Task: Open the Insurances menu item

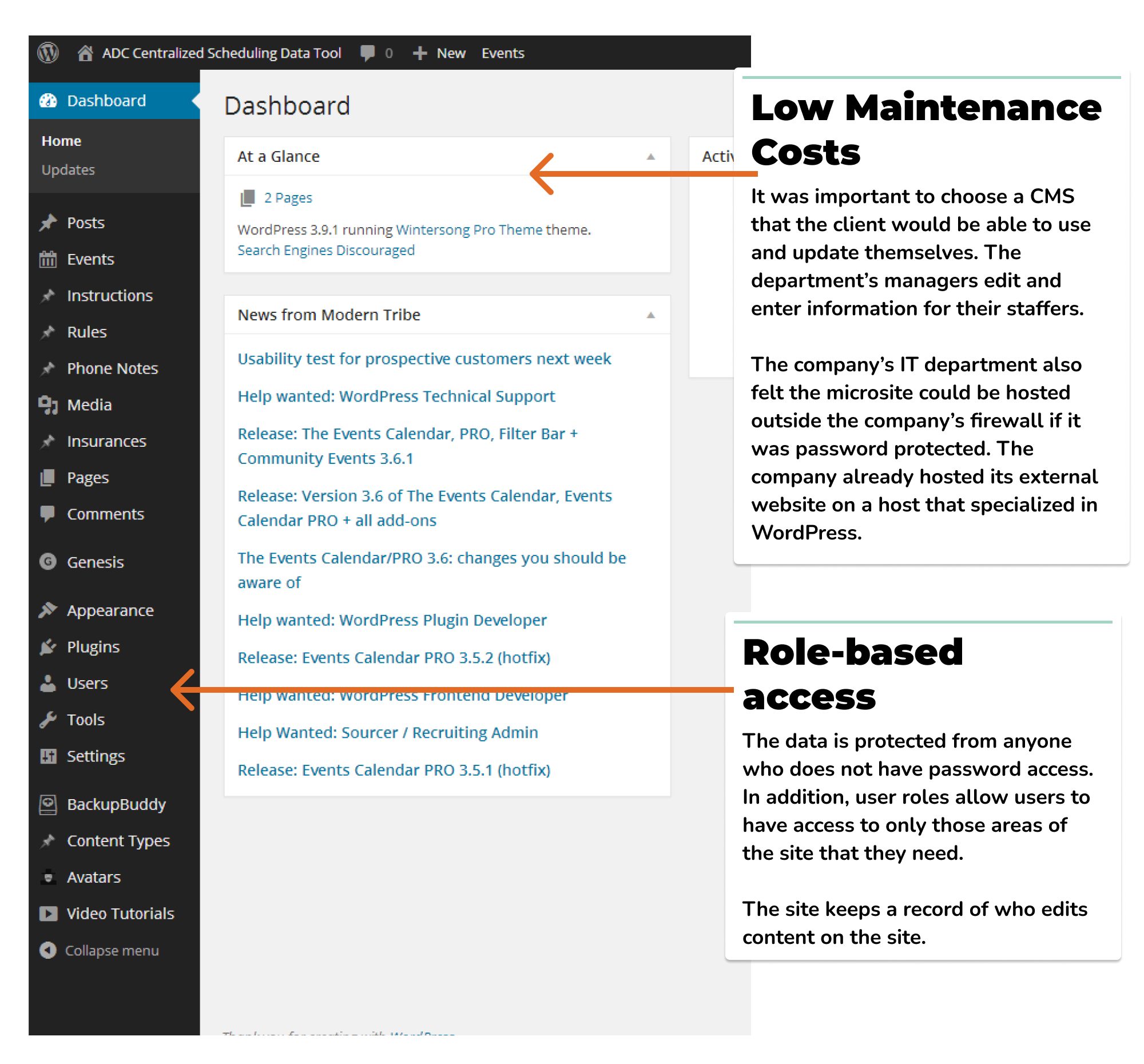Action: point(107,442)
